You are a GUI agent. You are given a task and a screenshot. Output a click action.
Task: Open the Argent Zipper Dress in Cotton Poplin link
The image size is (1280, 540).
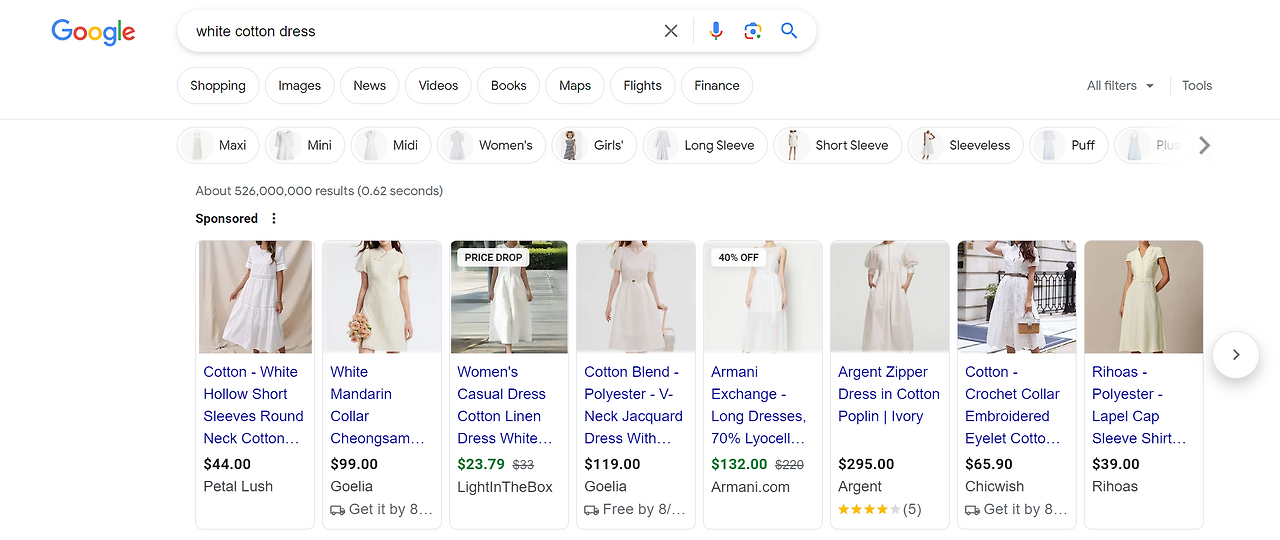tap(889, 394)
